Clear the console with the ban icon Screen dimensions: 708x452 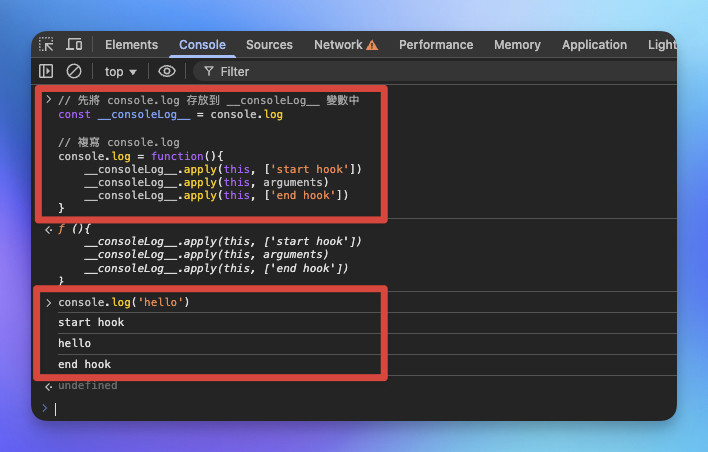tap(74, 71)
